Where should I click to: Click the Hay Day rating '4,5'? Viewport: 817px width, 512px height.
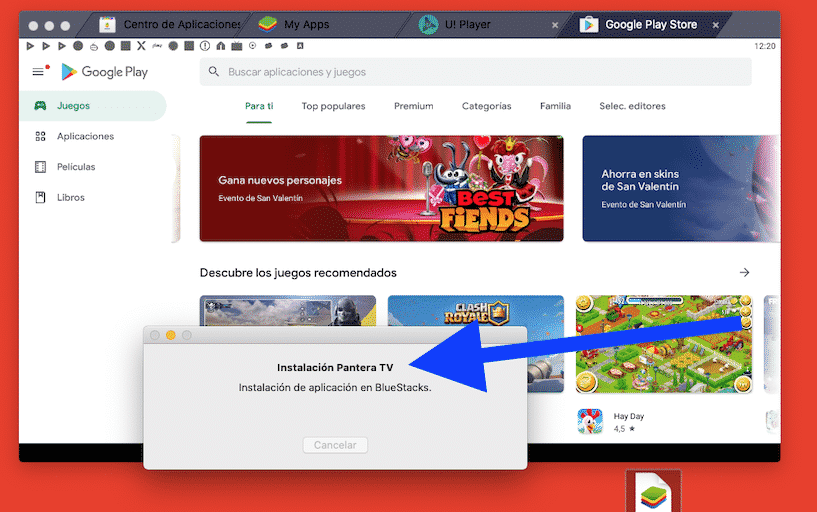pos(619,429)
